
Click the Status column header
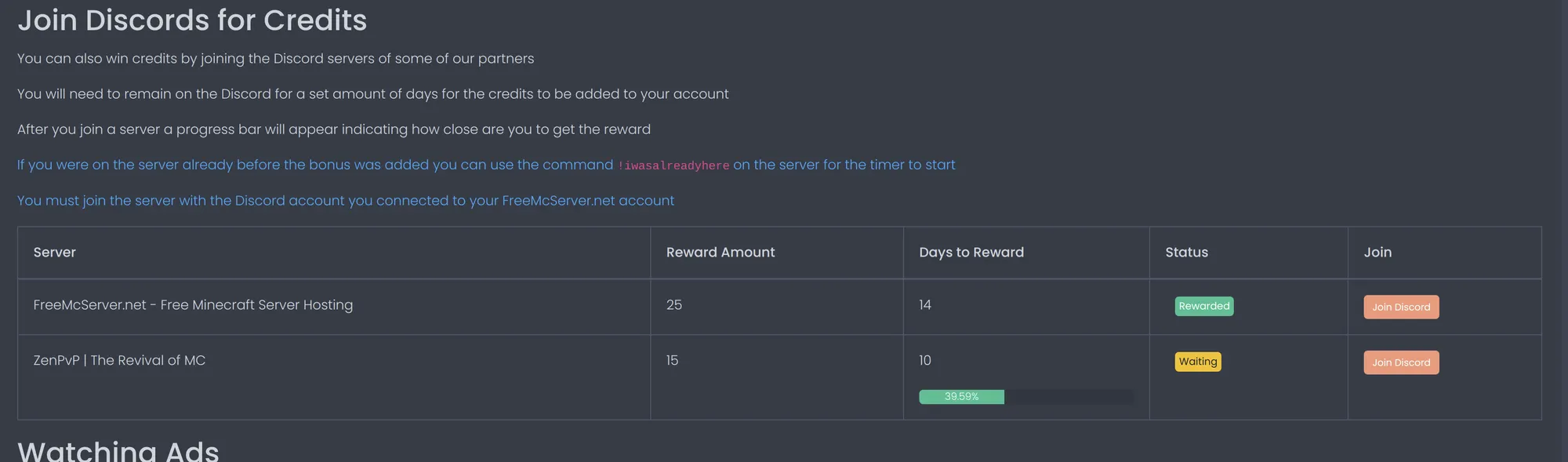(x=1186, y=253)
